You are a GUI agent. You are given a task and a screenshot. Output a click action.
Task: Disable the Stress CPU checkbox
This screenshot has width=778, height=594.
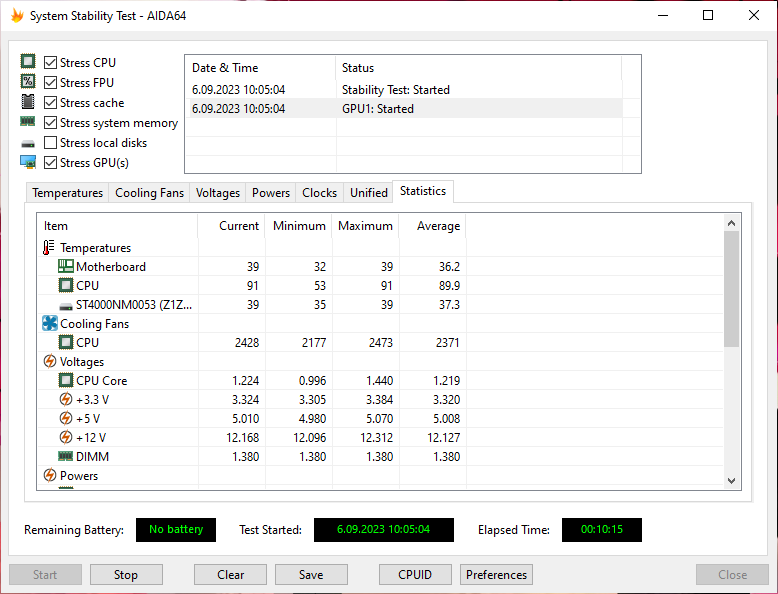(x=50, y=63)
